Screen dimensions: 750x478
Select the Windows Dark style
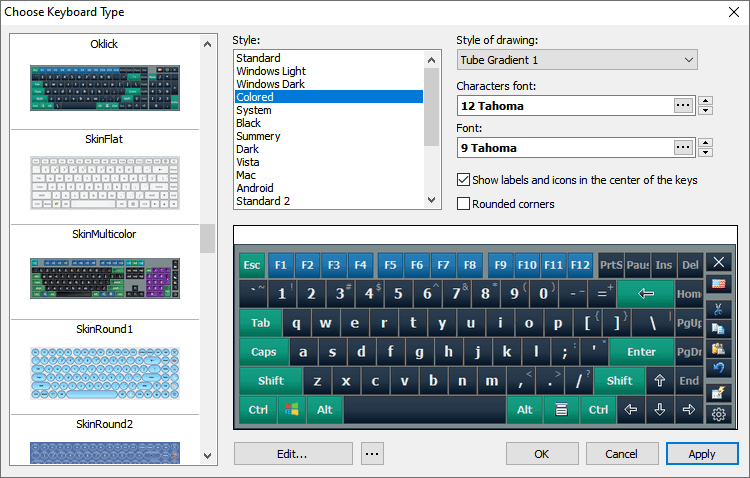[270, 84]
